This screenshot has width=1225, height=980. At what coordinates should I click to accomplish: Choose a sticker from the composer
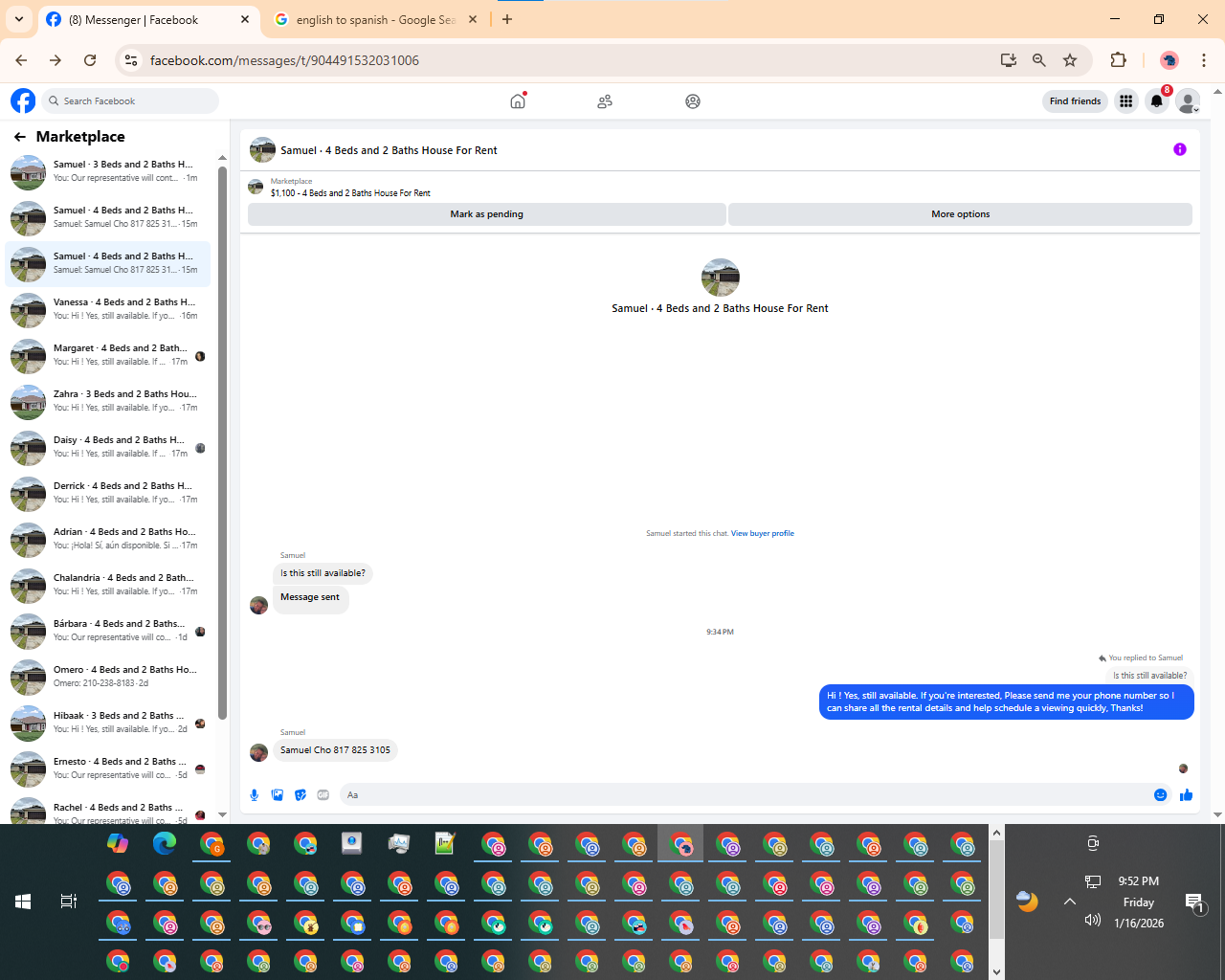click(x=301, y=794)
